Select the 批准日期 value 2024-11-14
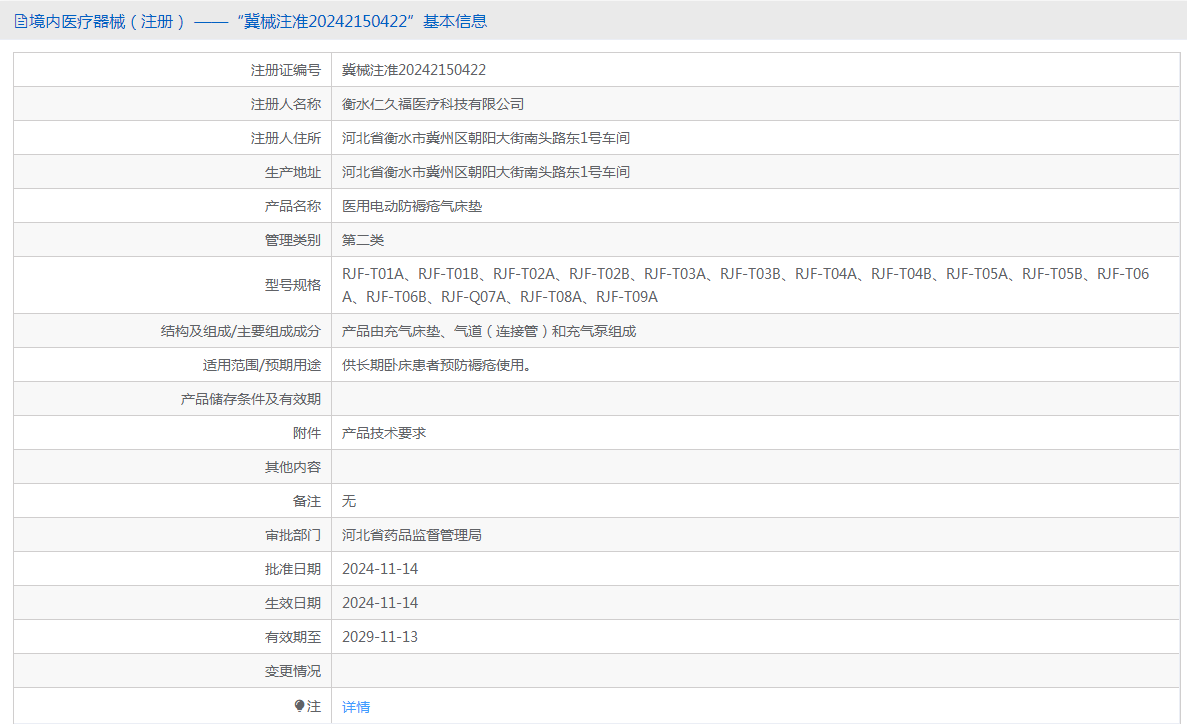 (x=380, y=569)
